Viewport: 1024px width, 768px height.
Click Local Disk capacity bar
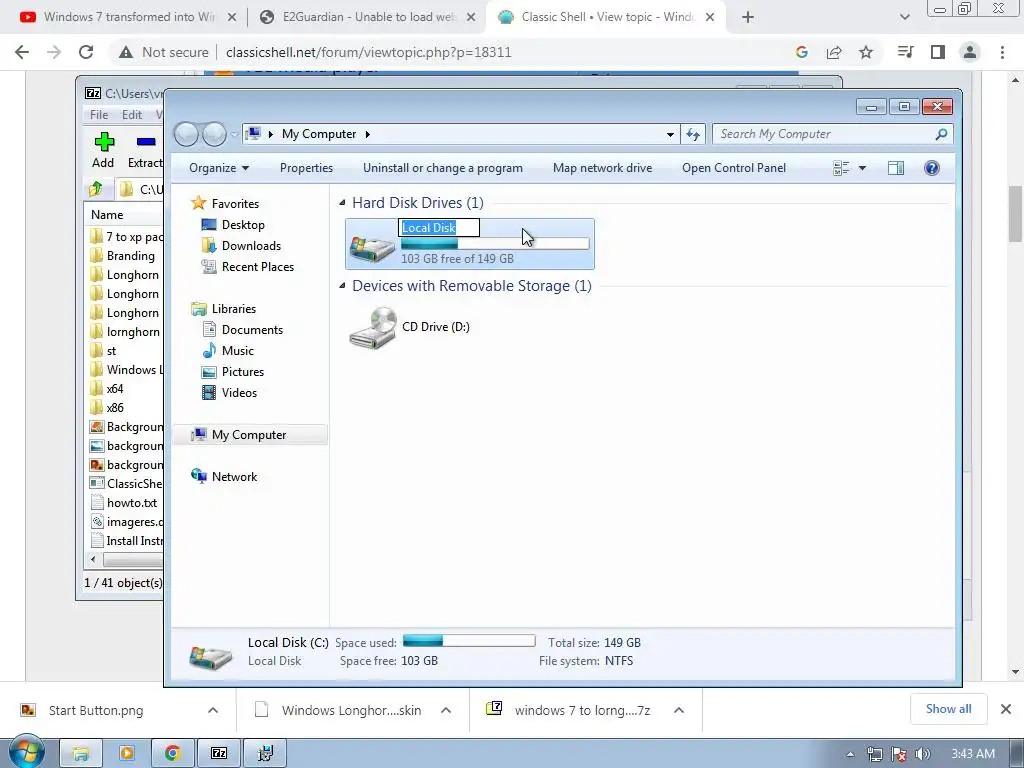point(495,244)
